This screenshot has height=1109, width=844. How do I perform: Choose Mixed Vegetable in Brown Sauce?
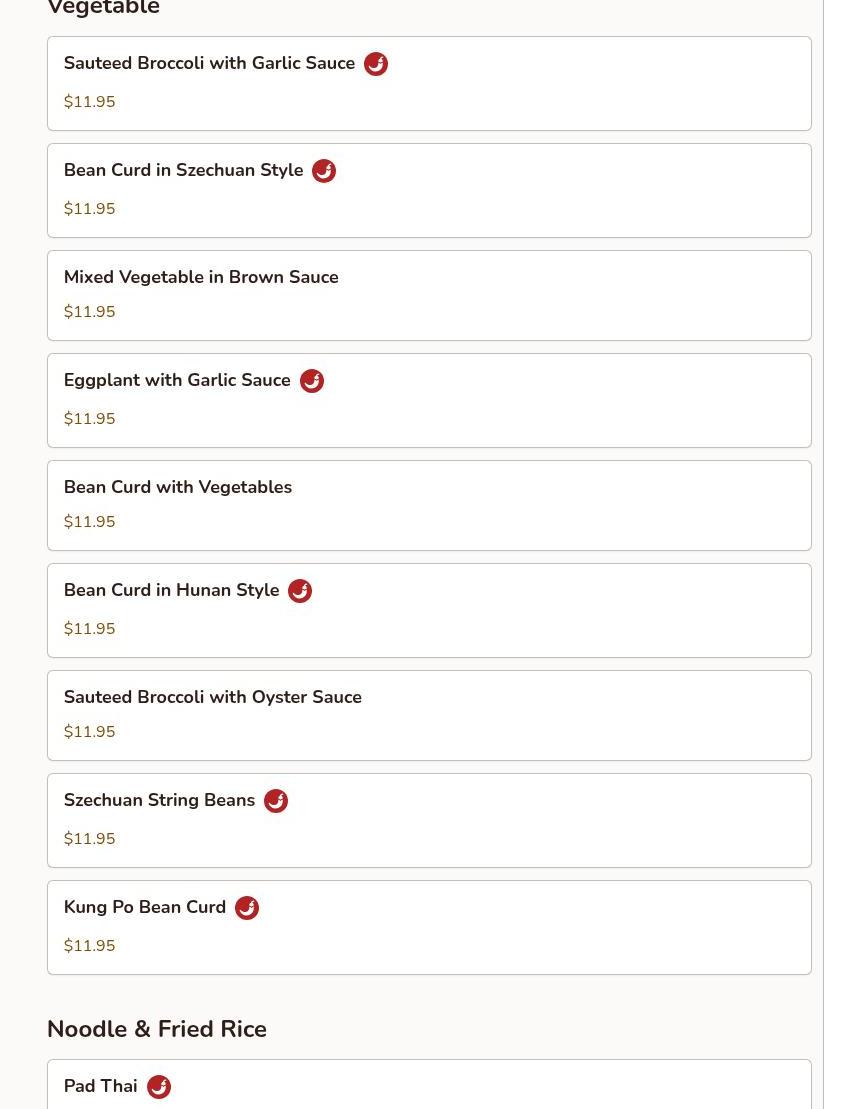coord(201,277)
